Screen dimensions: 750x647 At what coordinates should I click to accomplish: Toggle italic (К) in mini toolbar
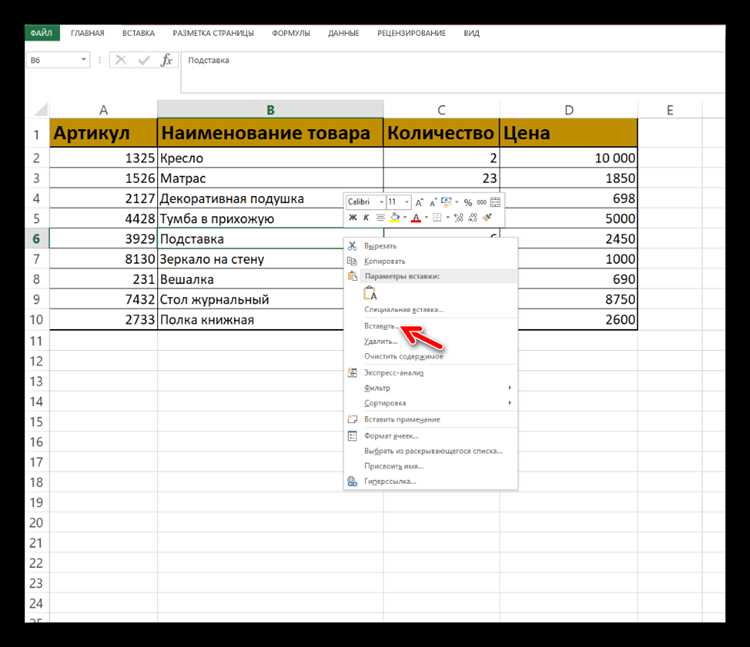[x=366, y=218]
